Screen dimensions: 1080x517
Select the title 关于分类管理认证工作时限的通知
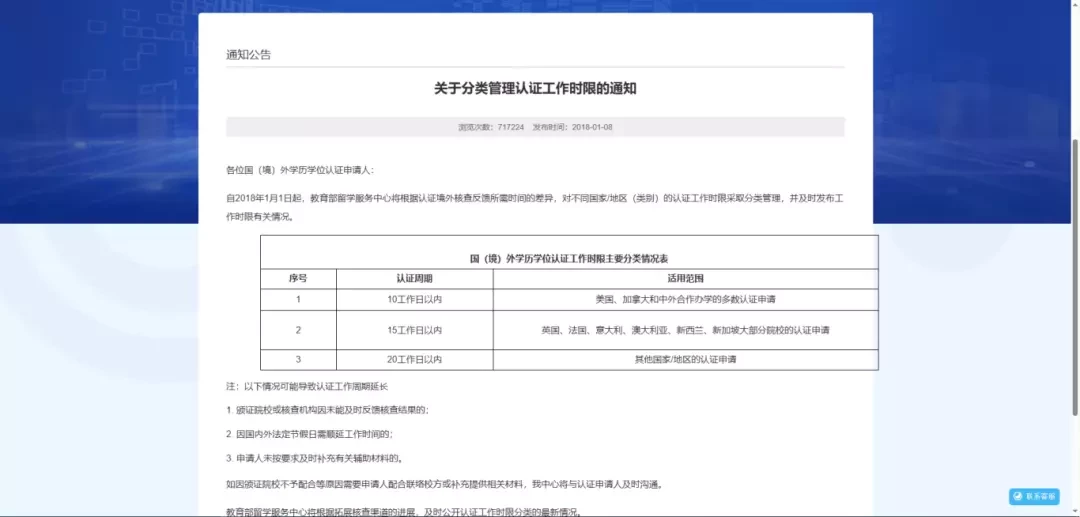pyautogui.click(x=535, y=89)
